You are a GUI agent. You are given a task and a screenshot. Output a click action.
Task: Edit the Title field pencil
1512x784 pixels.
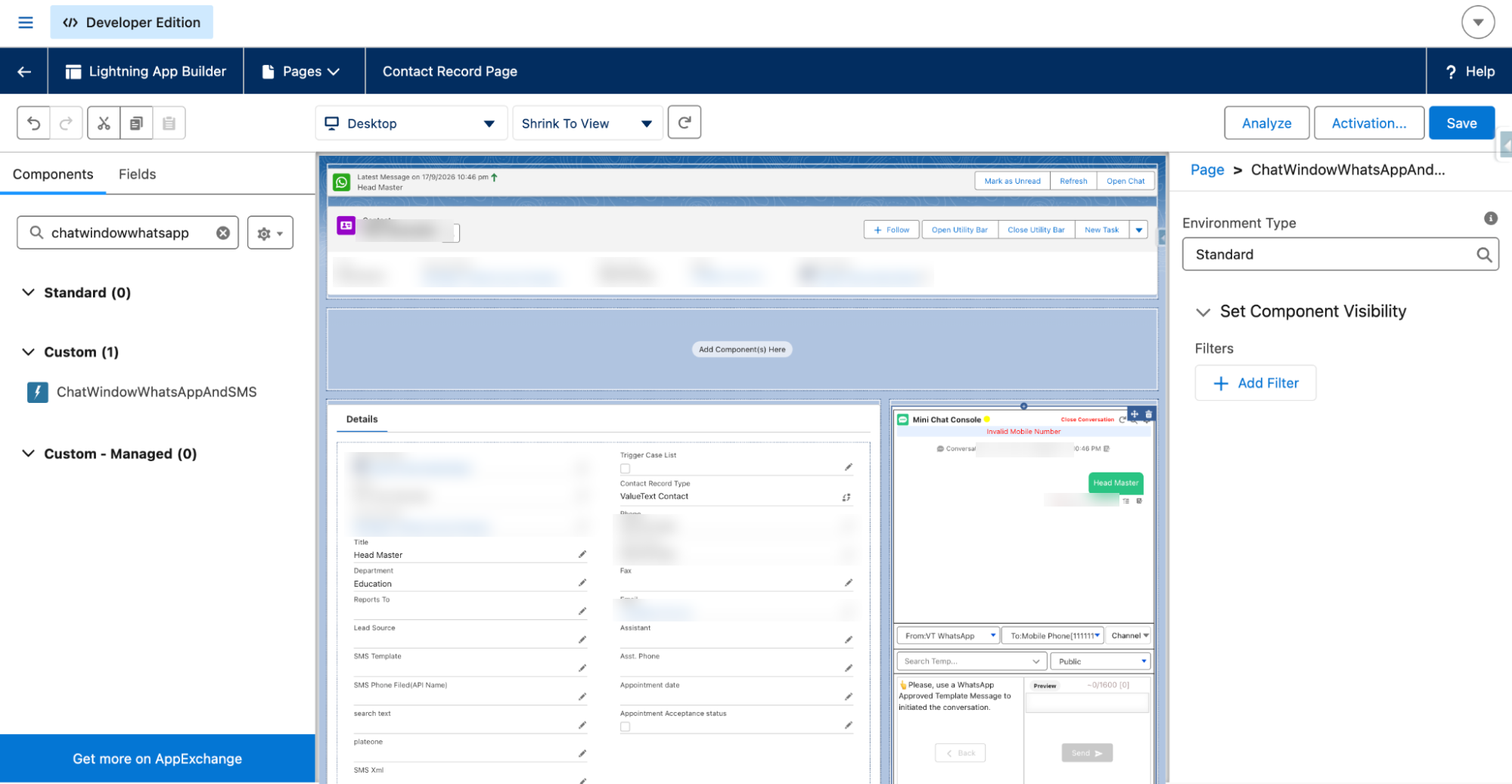point(582,554)
